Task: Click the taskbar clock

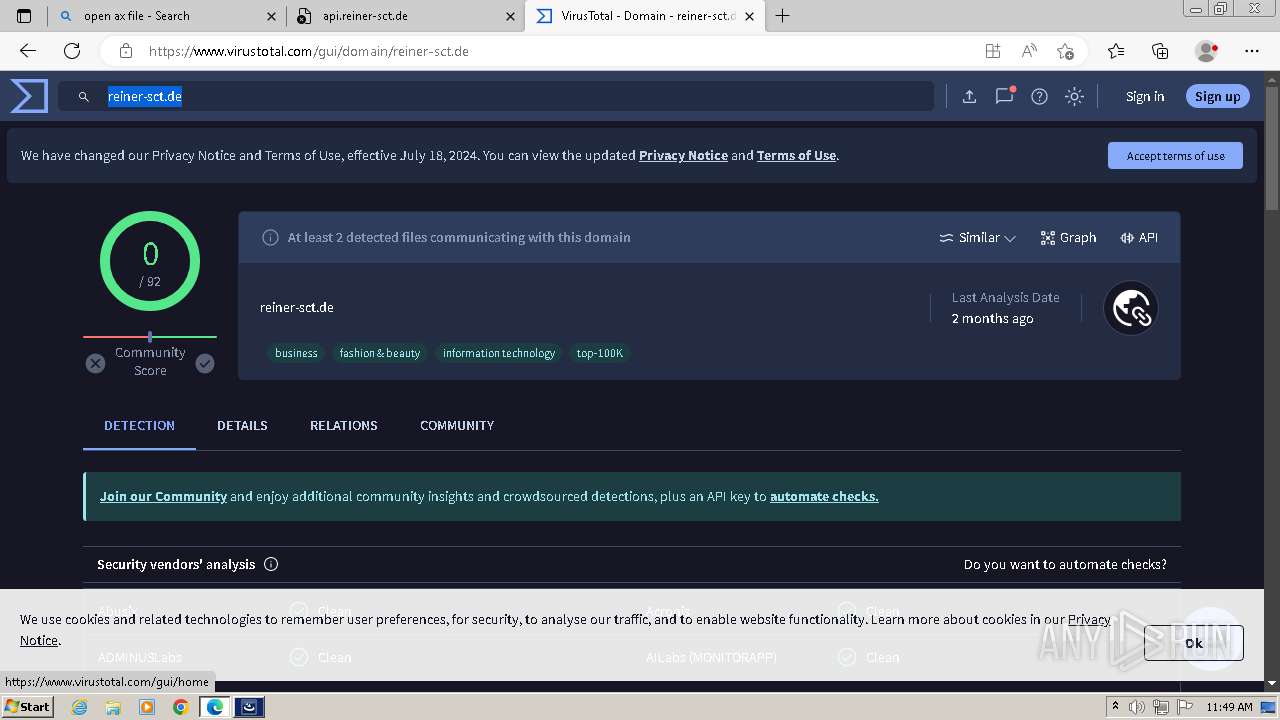Action: pos(1229,707)
